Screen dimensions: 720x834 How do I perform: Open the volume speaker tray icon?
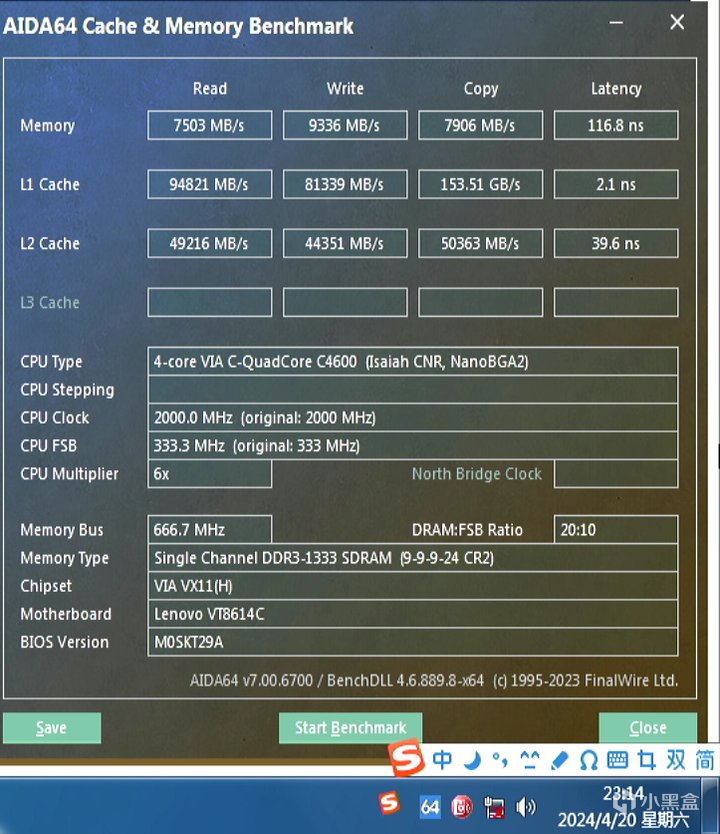coord(525,807)
